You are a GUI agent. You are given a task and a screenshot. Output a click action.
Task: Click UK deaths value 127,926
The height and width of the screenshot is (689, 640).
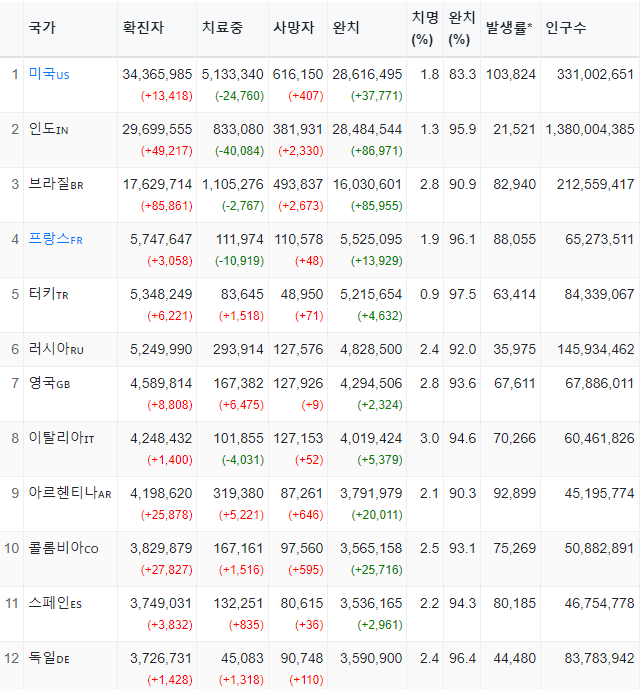tap(298, 383)
